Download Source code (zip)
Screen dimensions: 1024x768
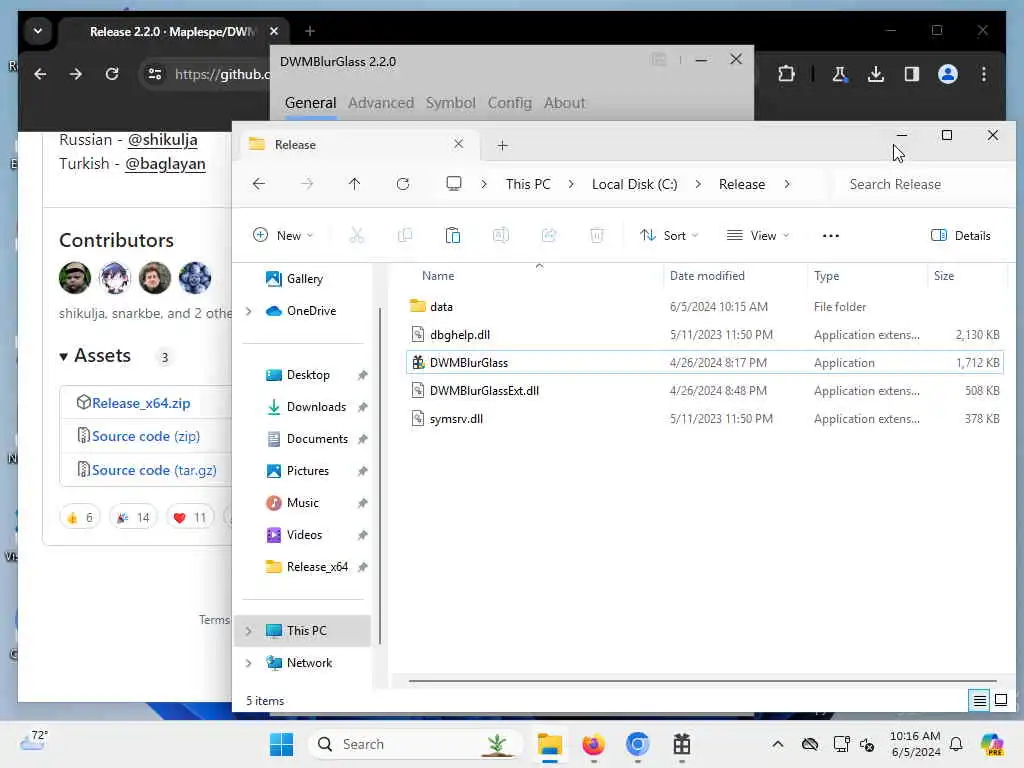pos(146,436)
